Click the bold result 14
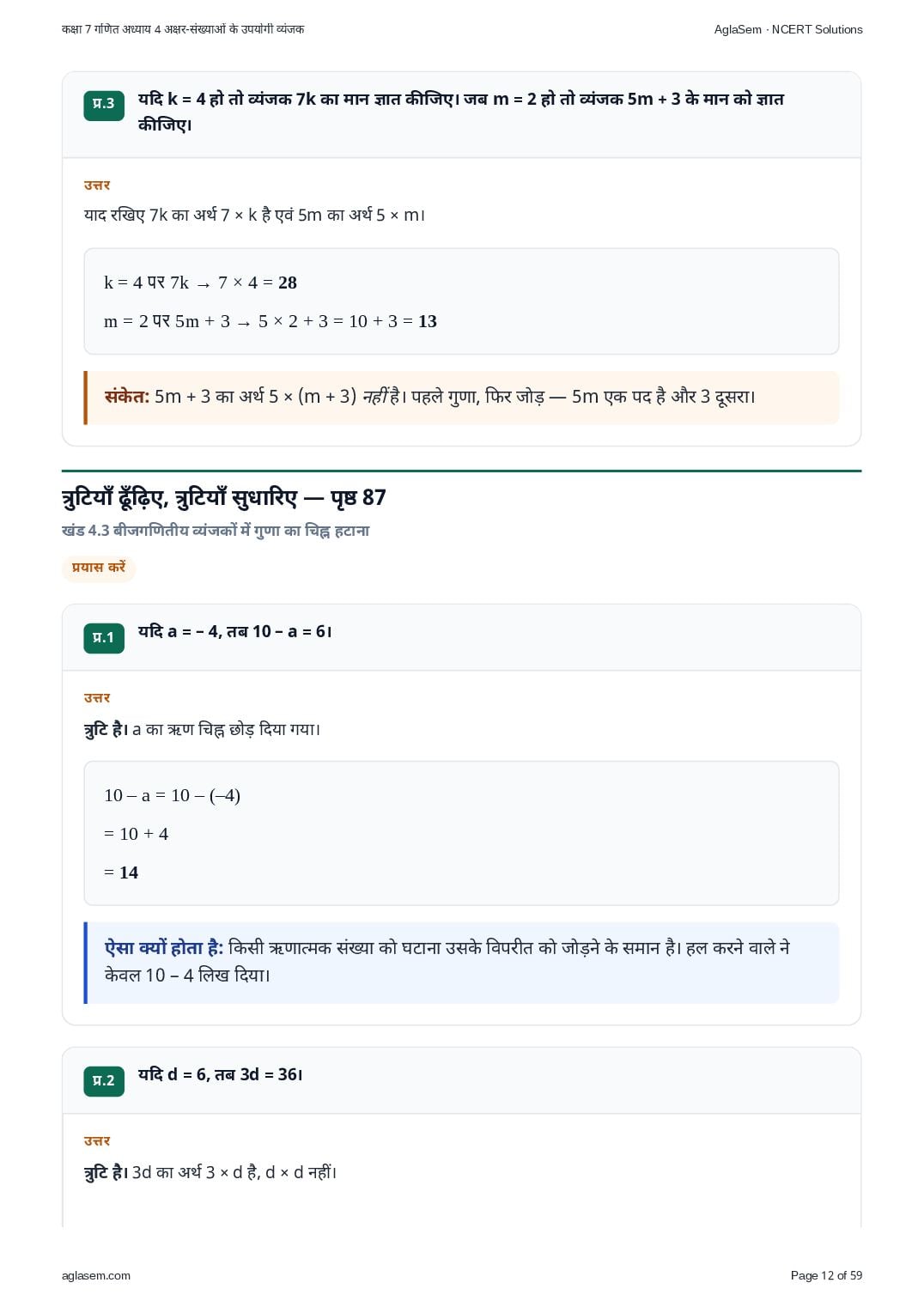This screenshot has width=924, height=1307. click(x=129, y=872)
